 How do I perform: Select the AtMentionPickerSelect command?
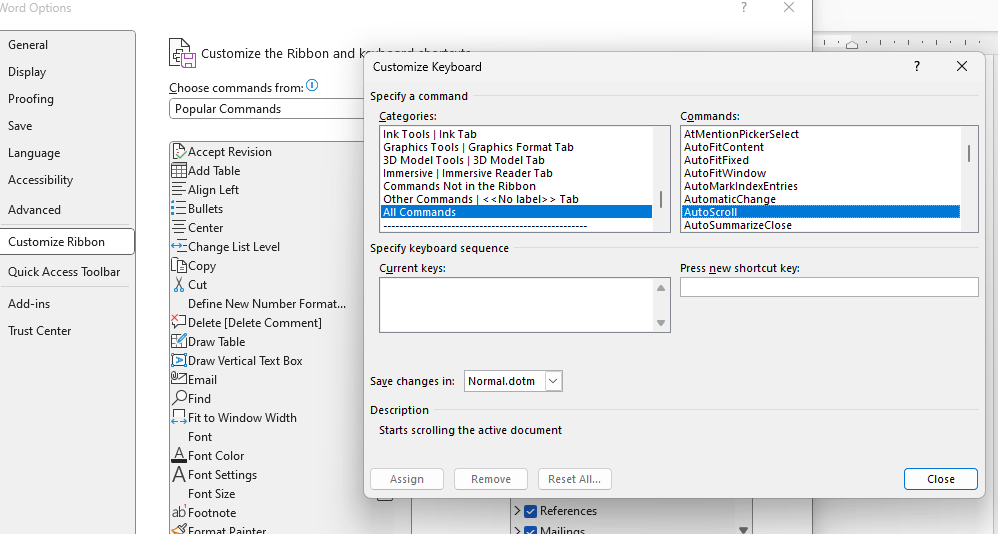point(820,134)
